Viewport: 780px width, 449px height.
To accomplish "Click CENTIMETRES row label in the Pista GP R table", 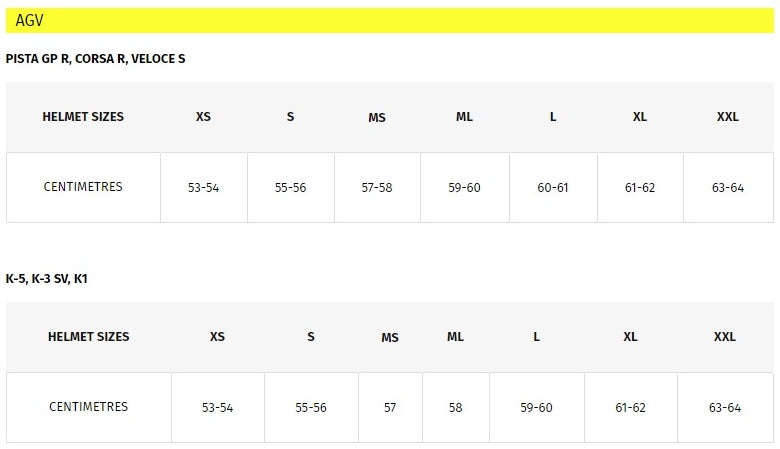I will (83, 187).
